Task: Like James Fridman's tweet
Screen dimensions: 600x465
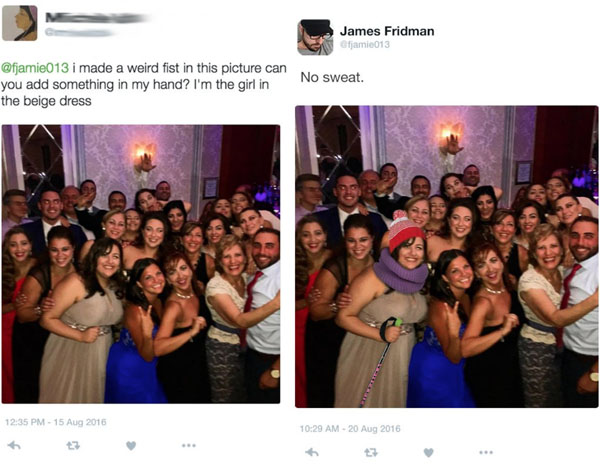Action: pyautogui.click(x=429, y=452)
